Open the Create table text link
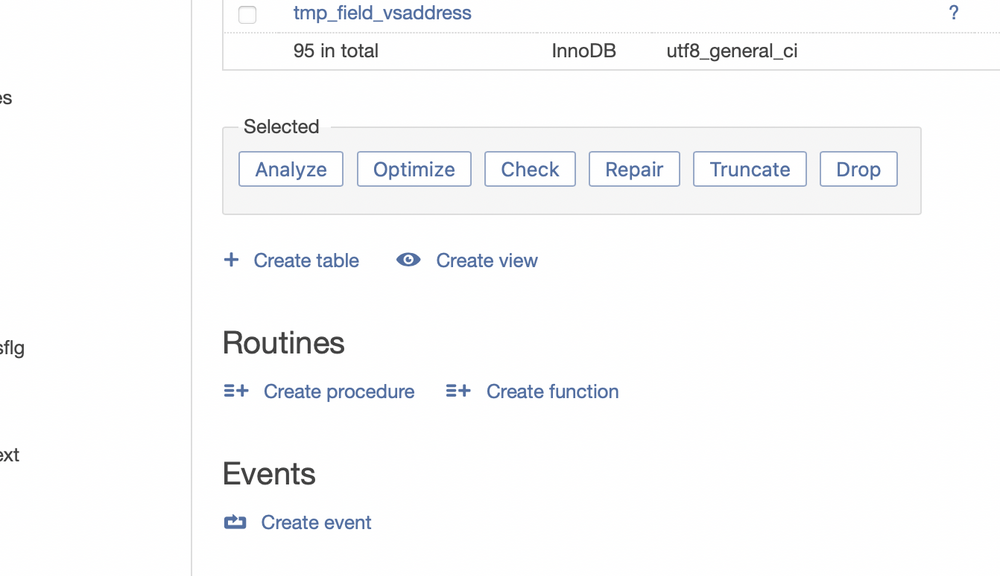 click(306, 260)
